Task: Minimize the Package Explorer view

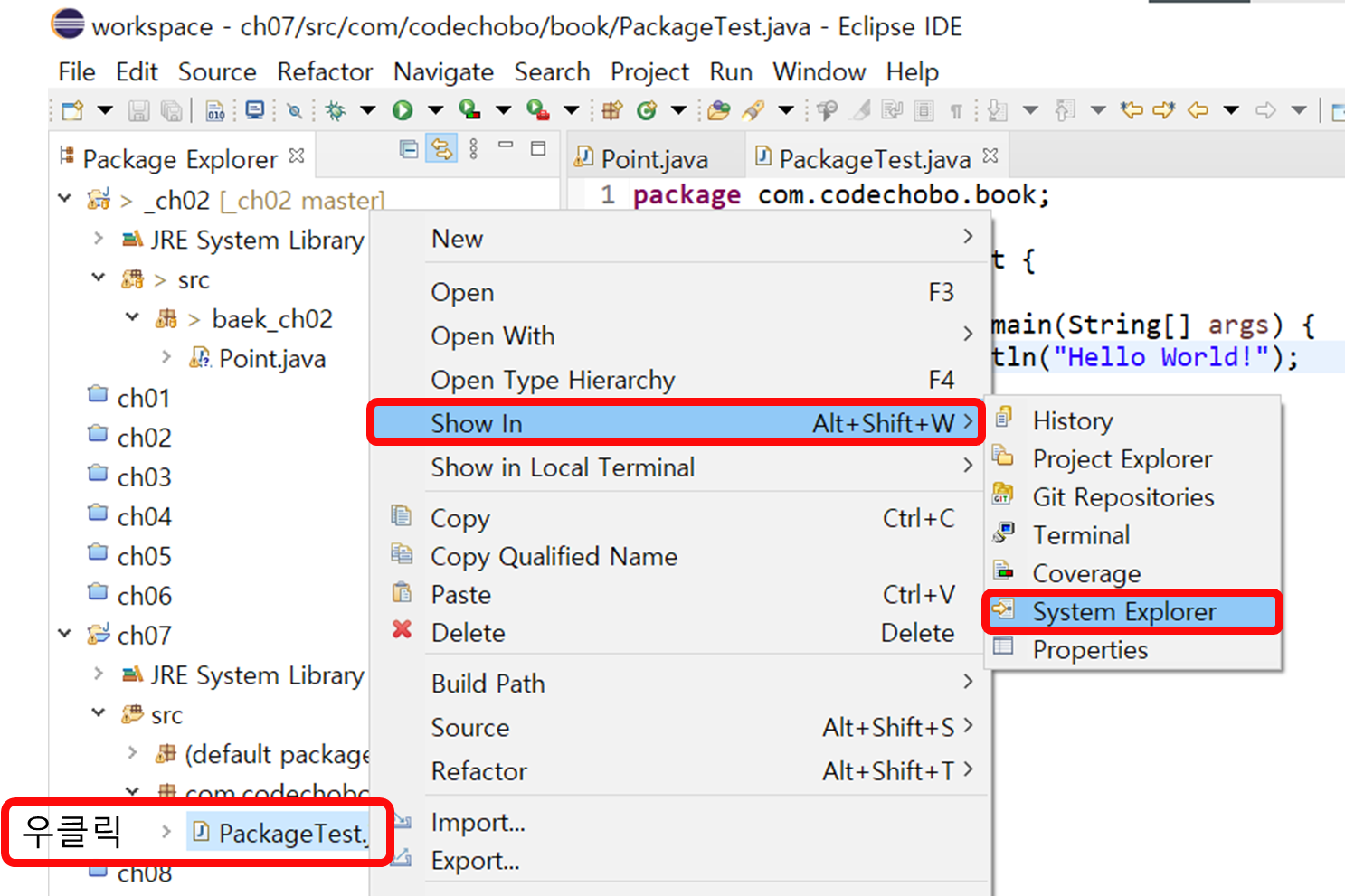Action: point(506,145)
